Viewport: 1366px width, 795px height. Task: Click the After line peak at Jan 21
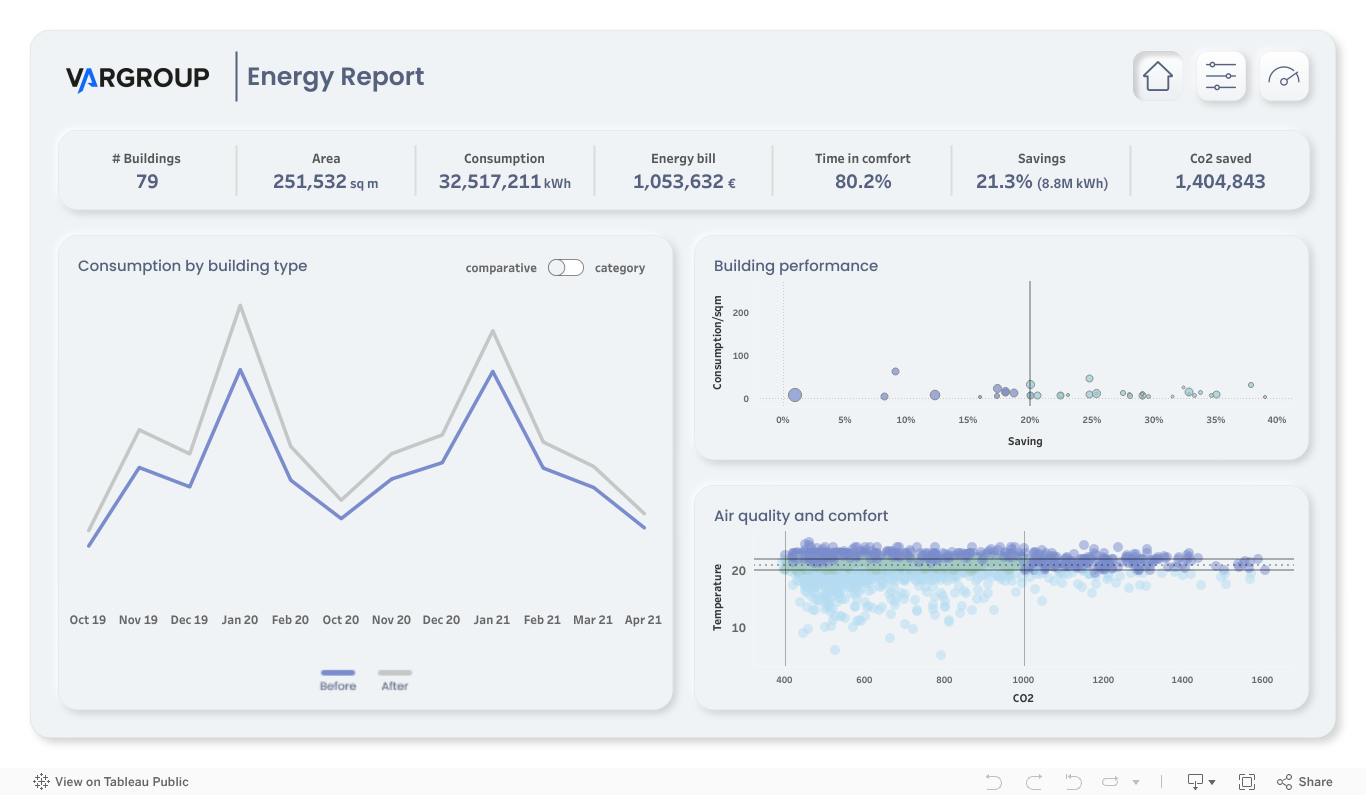click(x=492, y=330)
